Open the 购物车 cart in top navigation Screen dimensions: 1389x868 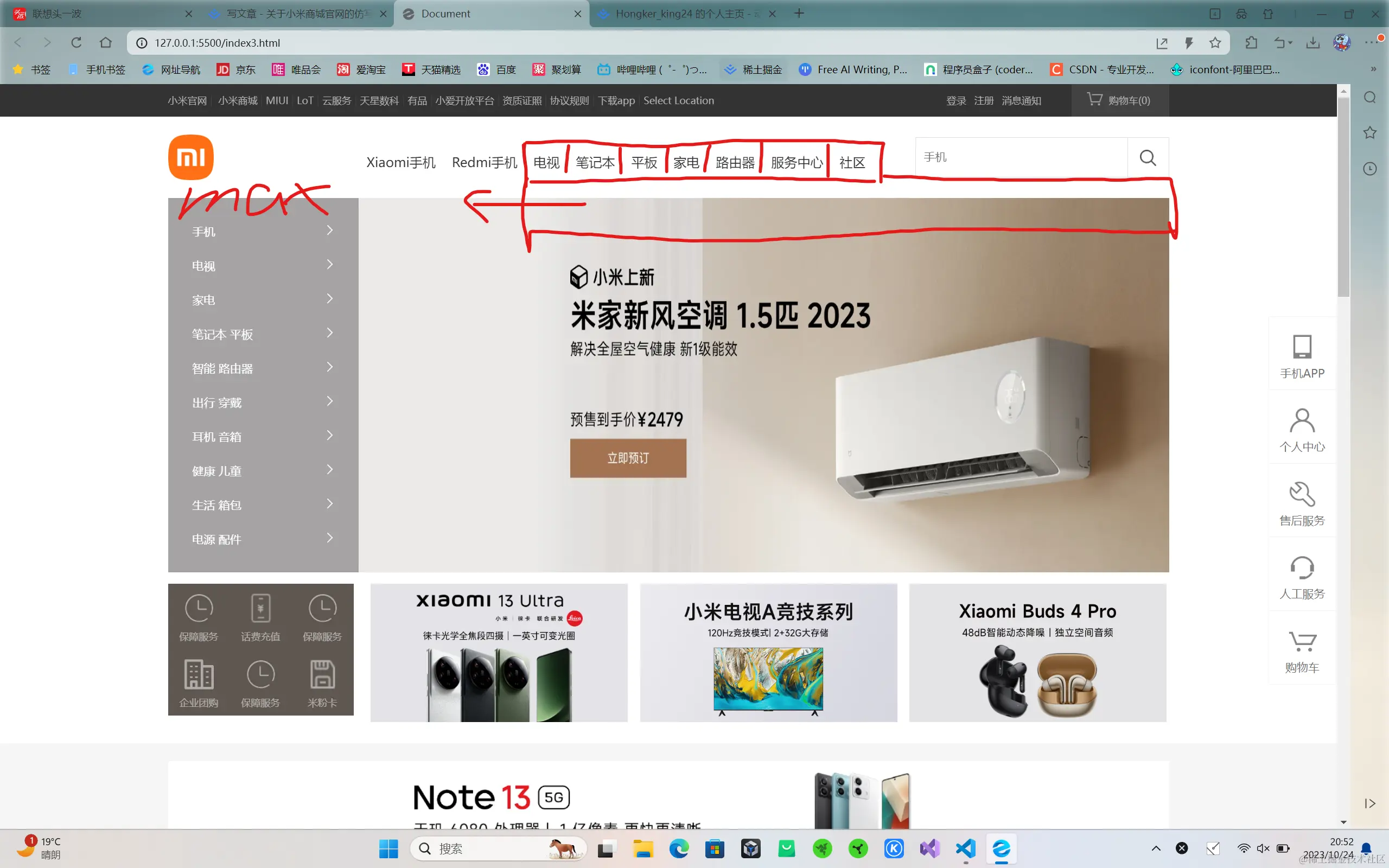tap(1119, 100)
